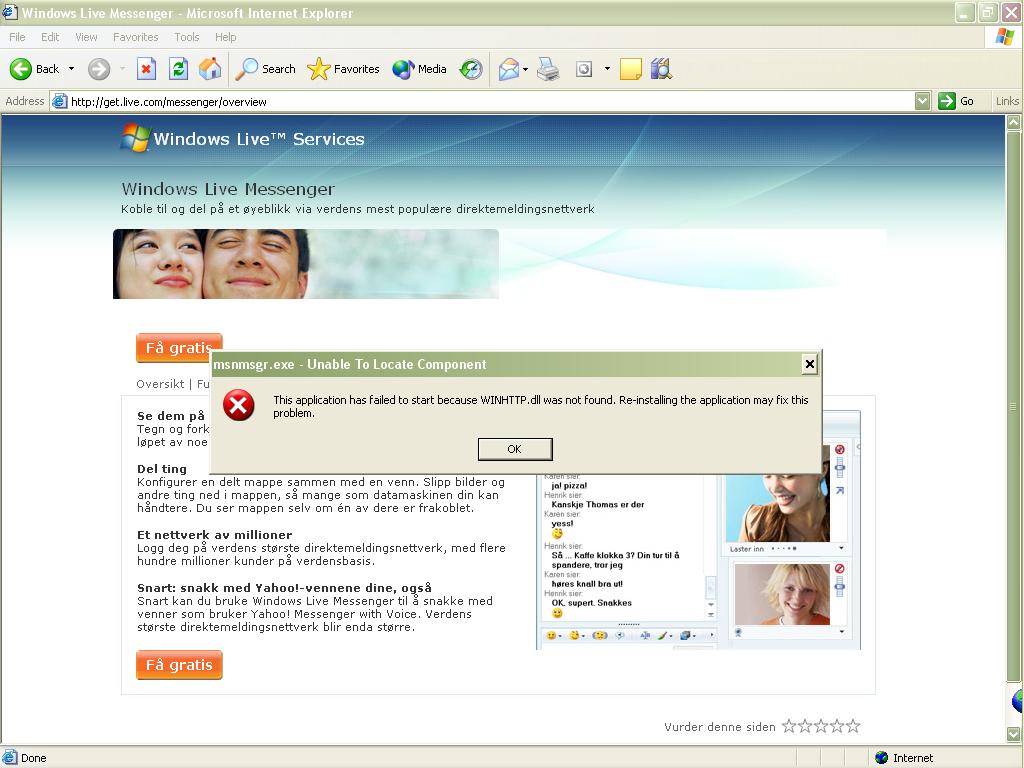Click the blonde woman webcam thumbnail
Viewport: 1024px width, 768px height.
[x=782, y=595]
